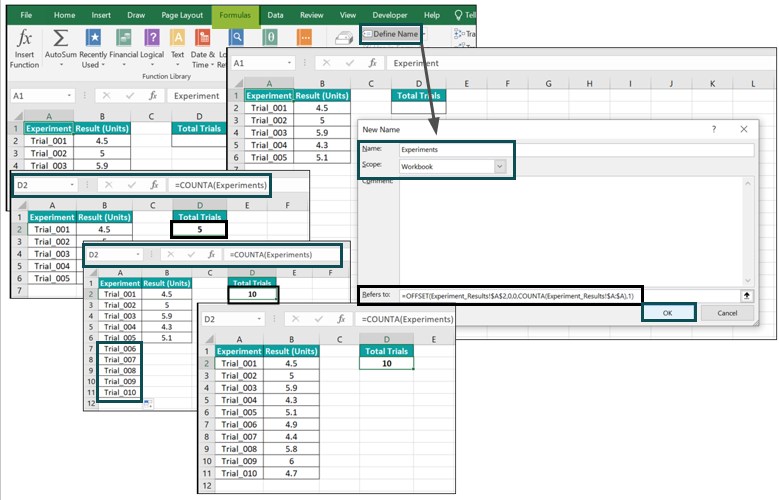779x500 pixels.
Task: Open the Financial functions icon
Action: click(123, 38)
